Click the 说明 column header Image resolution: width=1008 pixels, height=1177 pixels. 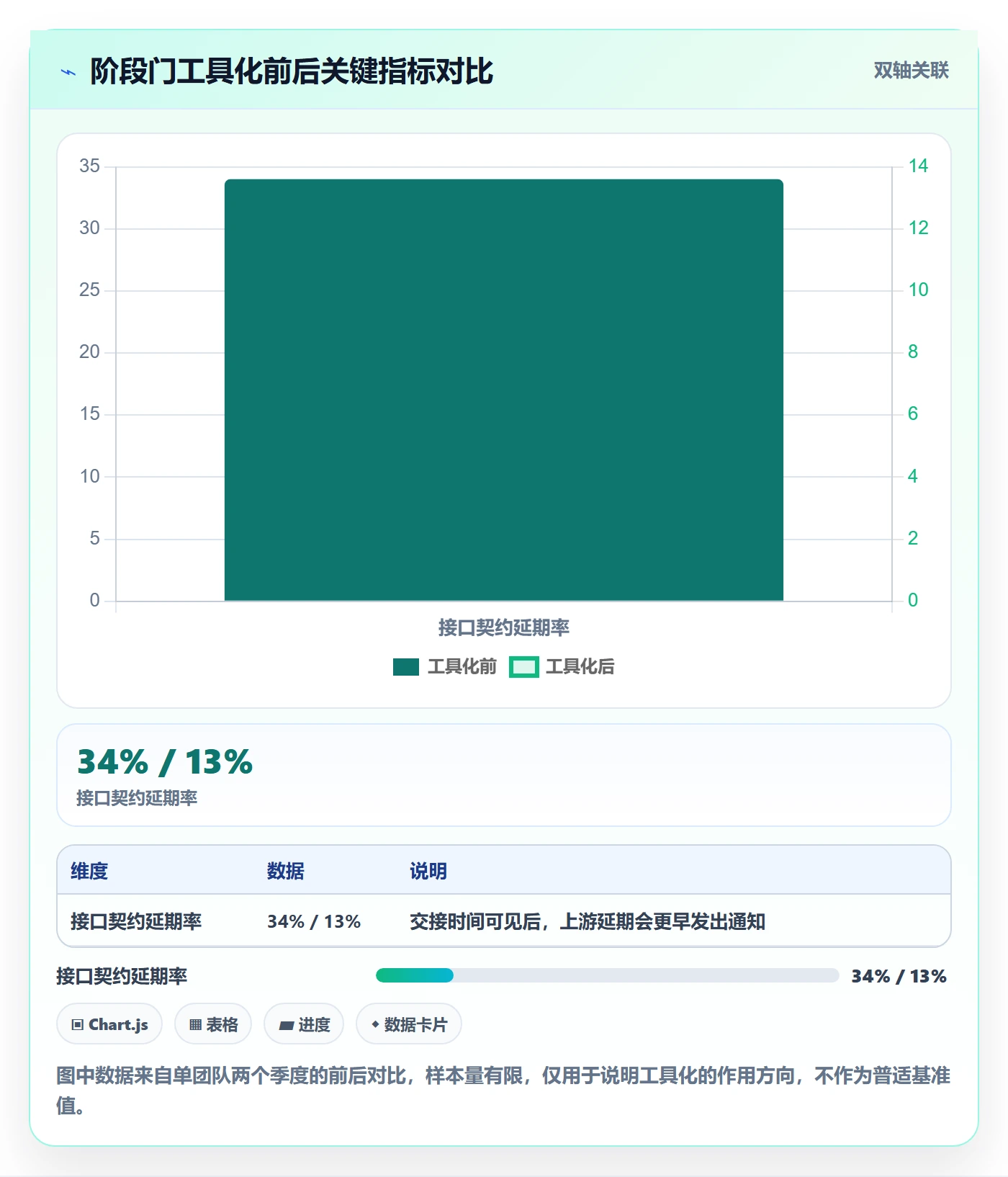[x=428, y=871]
